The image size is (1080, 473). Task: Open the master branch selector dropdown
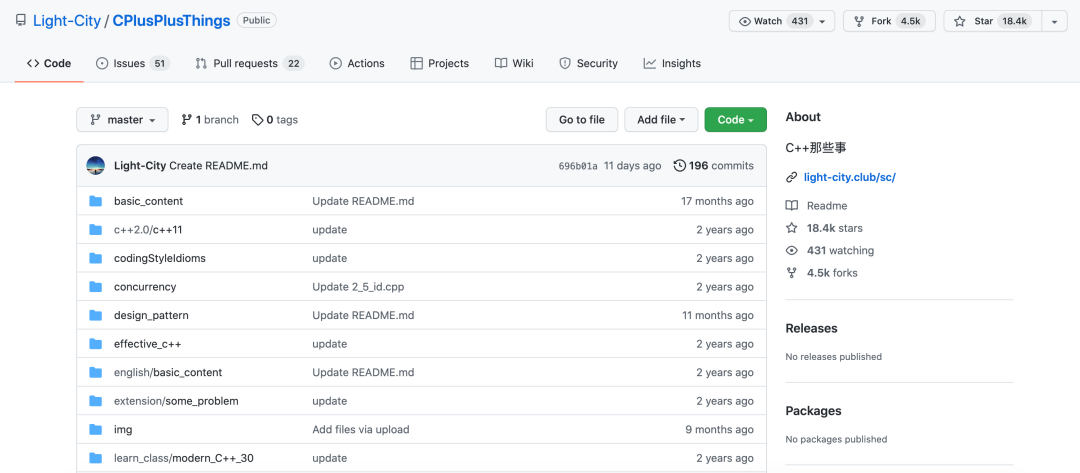[x=122, y=120]
